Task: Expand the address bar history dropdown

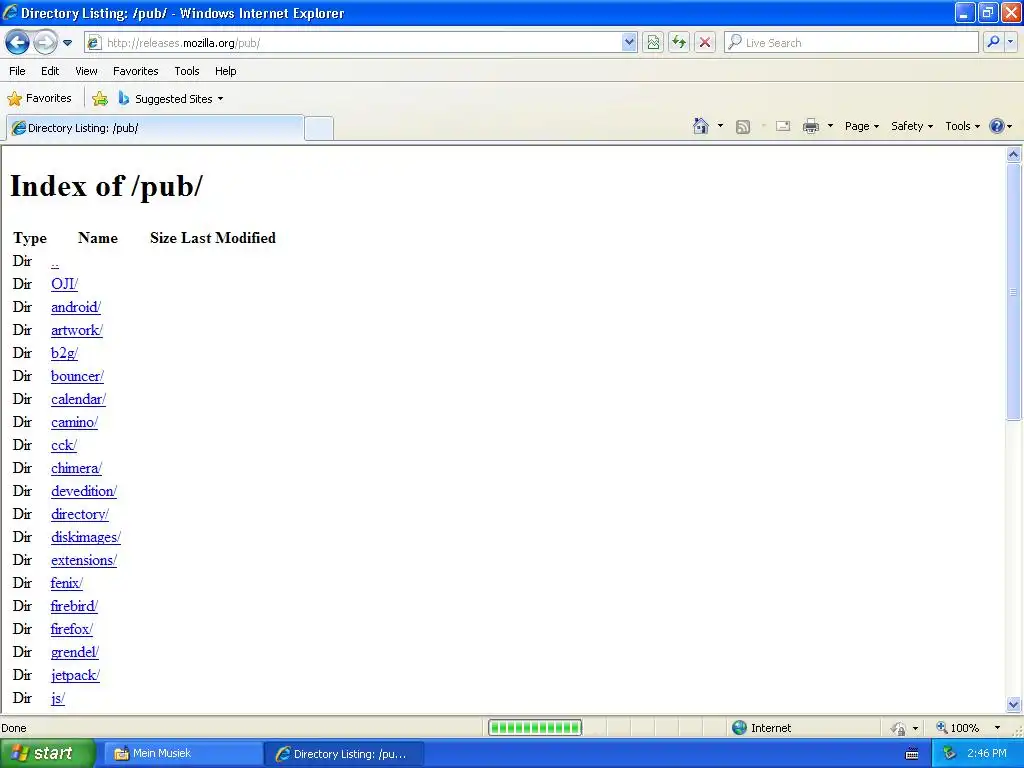Action: click(x=629, y=43)
